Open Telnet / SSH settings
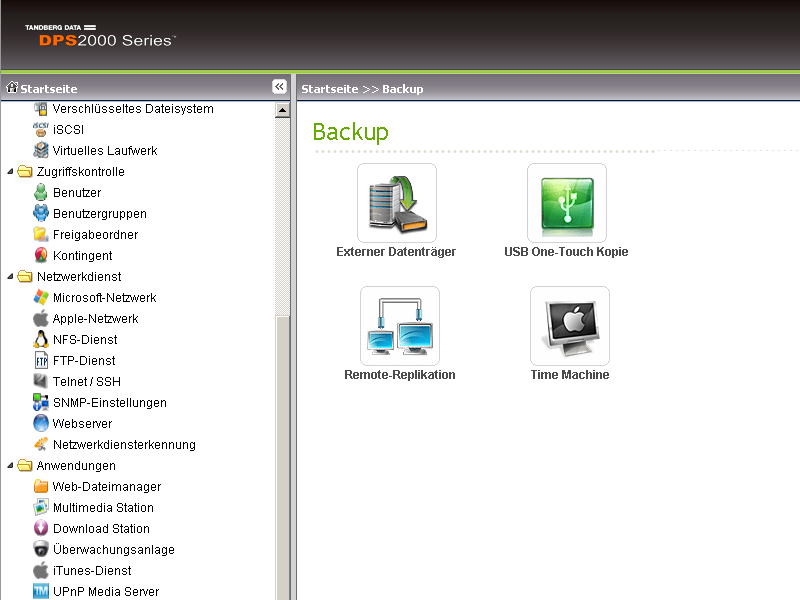This screenshot has height=600, width=800. 87,381
